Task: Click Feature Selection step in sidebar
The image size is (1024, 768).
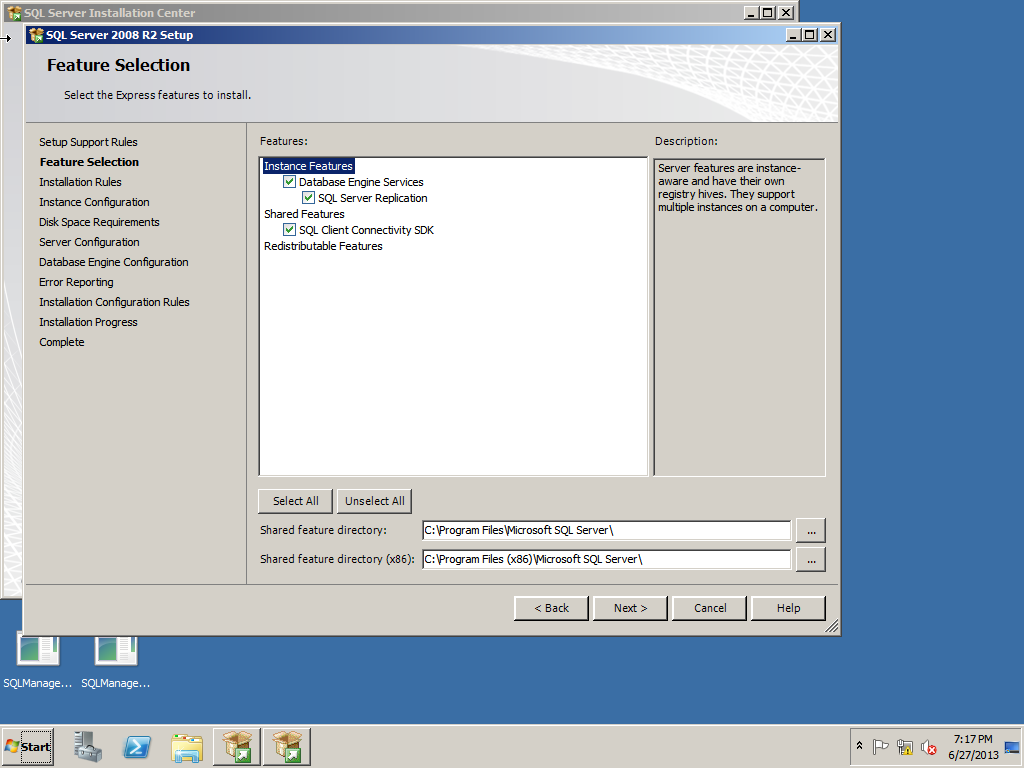Action: 89,162
